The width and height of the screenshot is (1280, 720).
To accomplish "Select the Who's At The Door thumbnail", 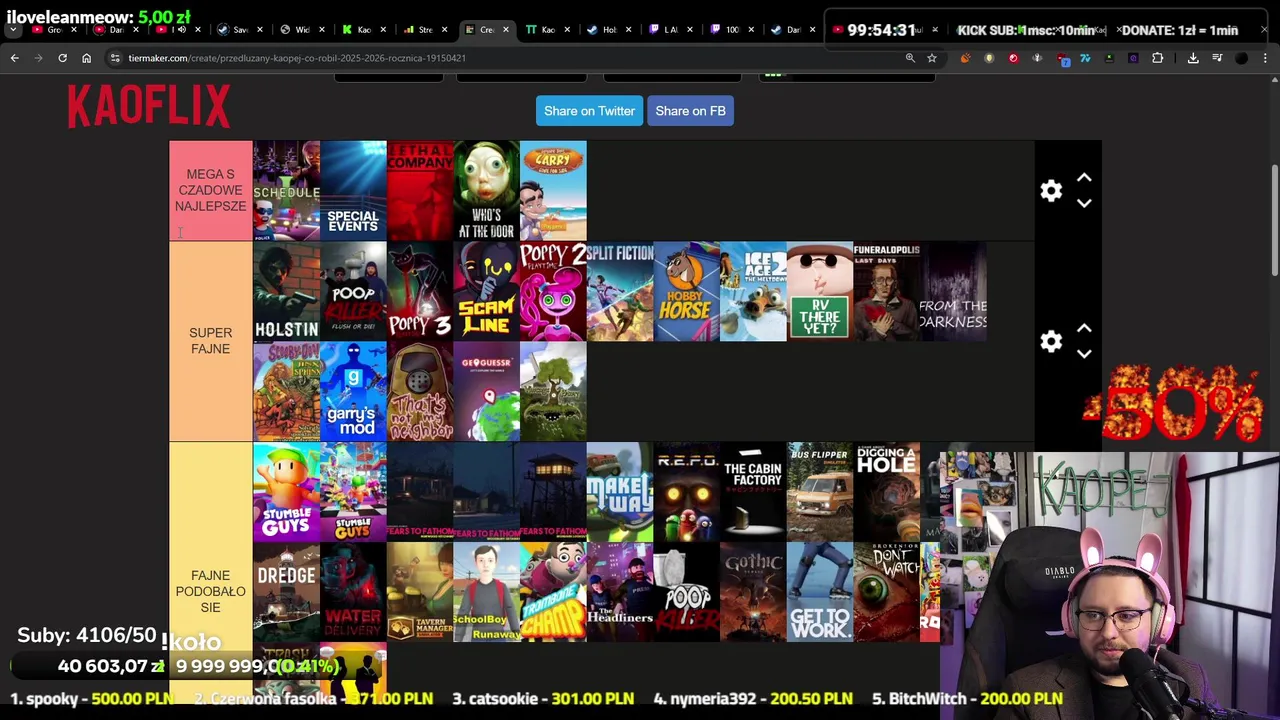I will coord(486,191).
